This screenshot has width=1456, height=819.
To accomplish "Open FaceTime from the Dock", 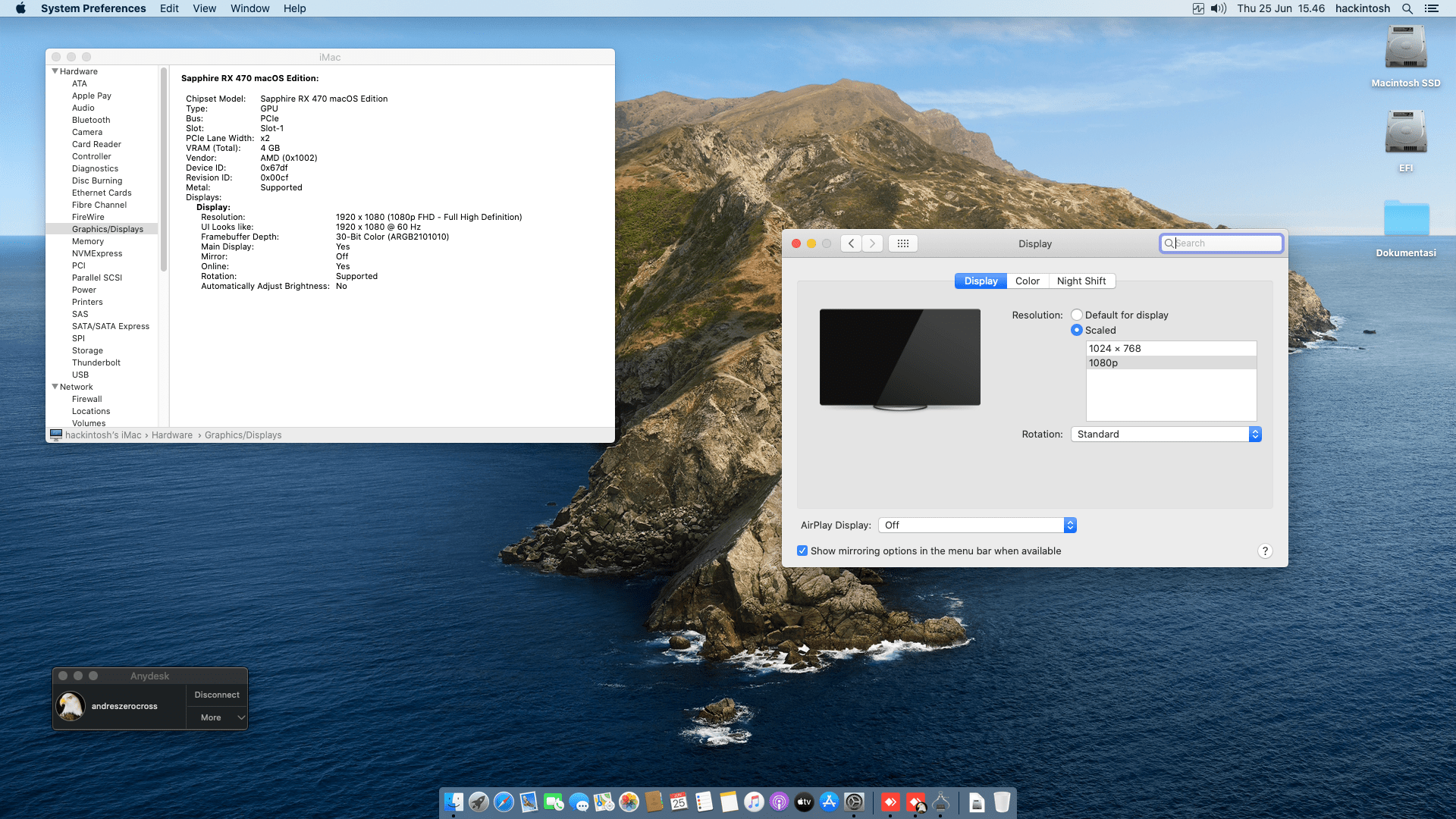I will (554, 802).
